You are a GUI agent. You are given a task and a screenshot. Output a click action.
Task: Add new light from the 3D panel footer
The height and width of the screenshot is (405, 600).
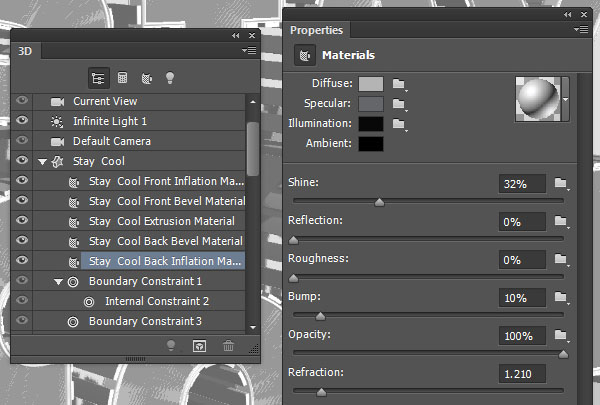pyautogui.click(x=171, y=346)
